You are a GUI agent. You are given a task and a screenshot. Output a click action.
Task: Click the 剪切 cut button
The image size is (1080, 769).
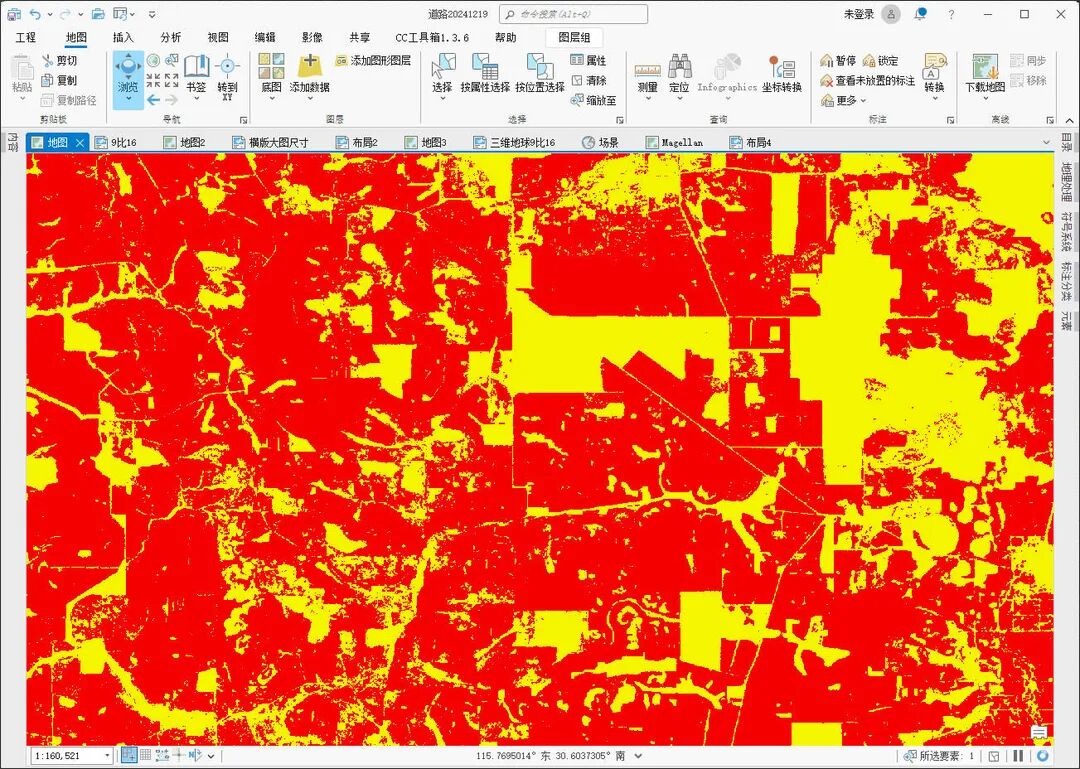point(60,61)
